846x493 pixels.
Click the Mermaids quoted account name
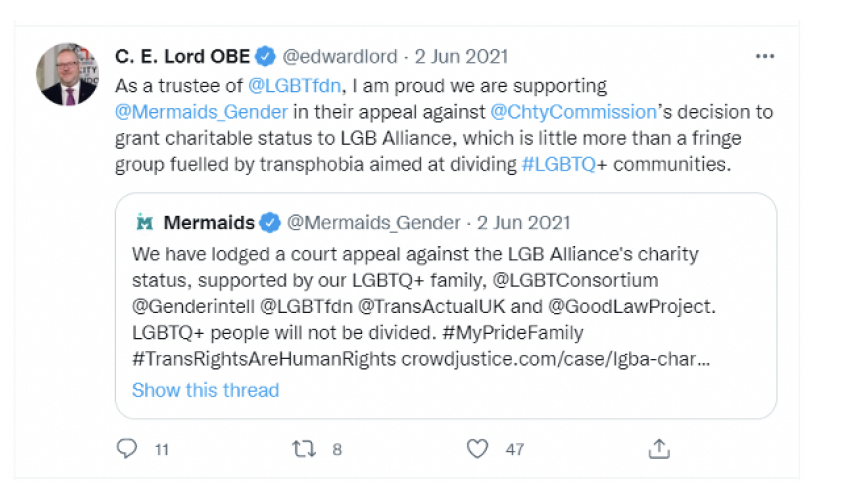tap(209, 222)
